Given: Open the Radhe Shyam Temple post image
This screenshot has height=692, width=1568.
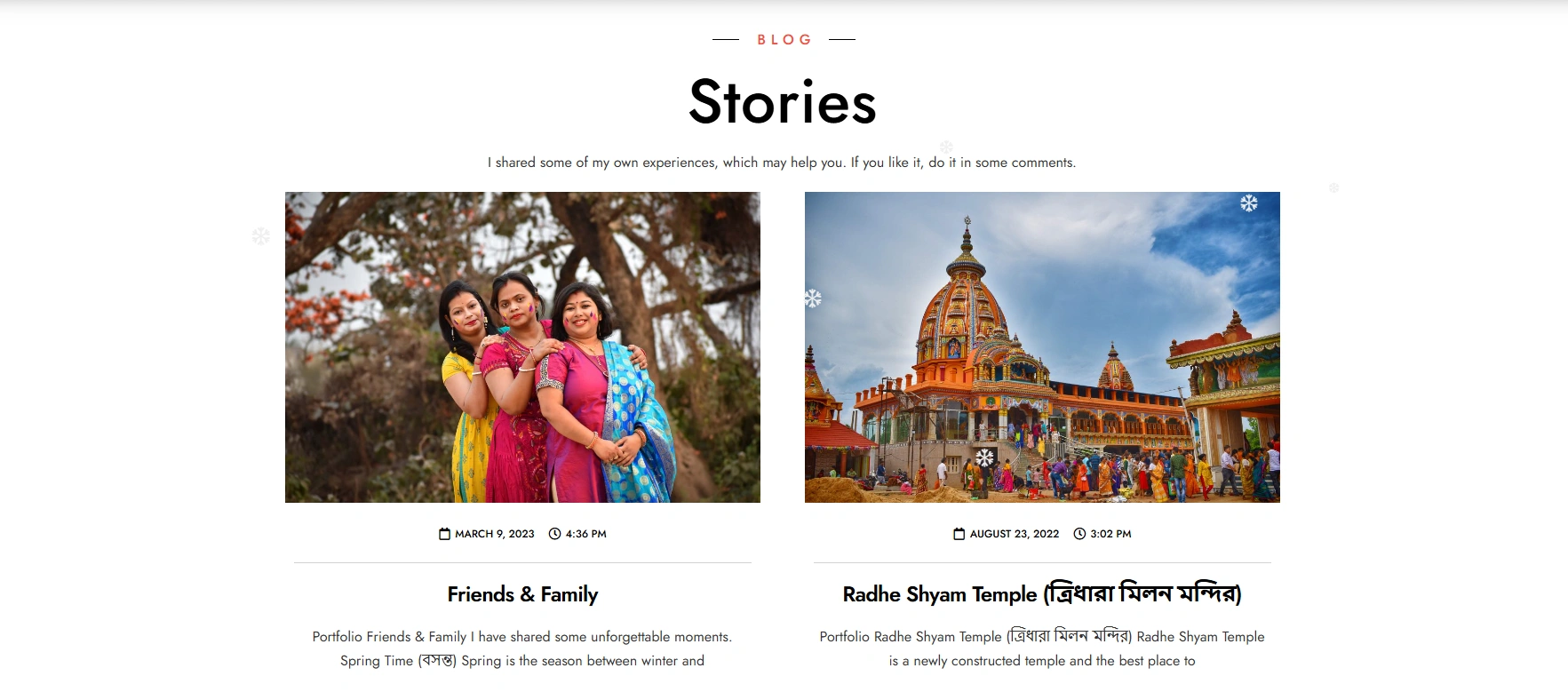Looking at the screenshot, I should pyautogui.click(x=1042, y=347).
